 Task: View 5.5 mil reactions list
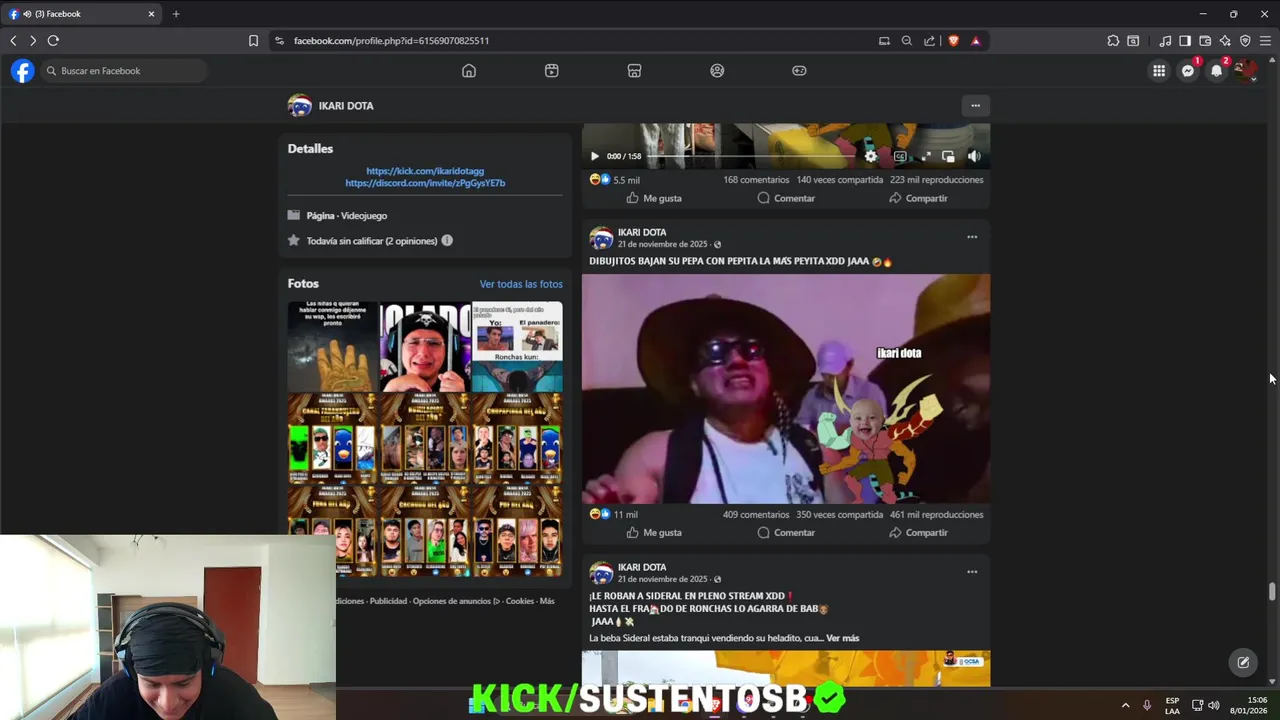click(x=614, y=180)
